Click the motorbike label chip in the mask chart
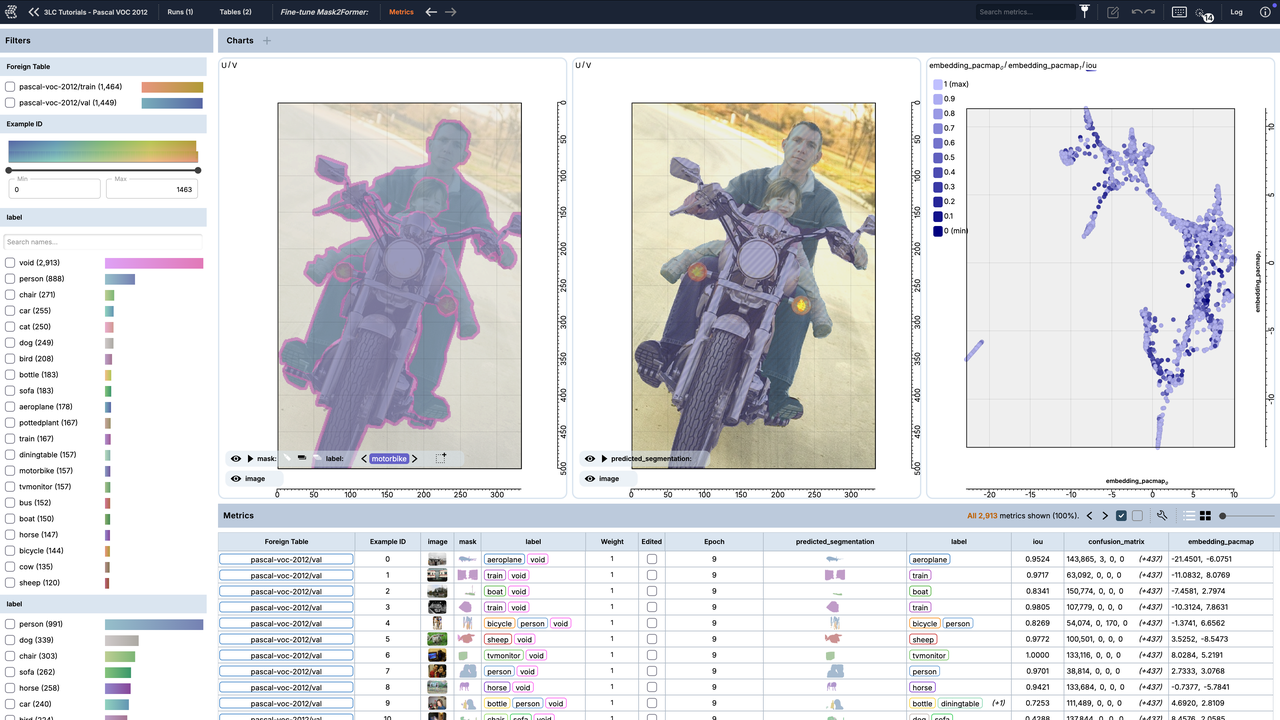The width and height of the screenshot is (1280, 720). pos(389,459)
